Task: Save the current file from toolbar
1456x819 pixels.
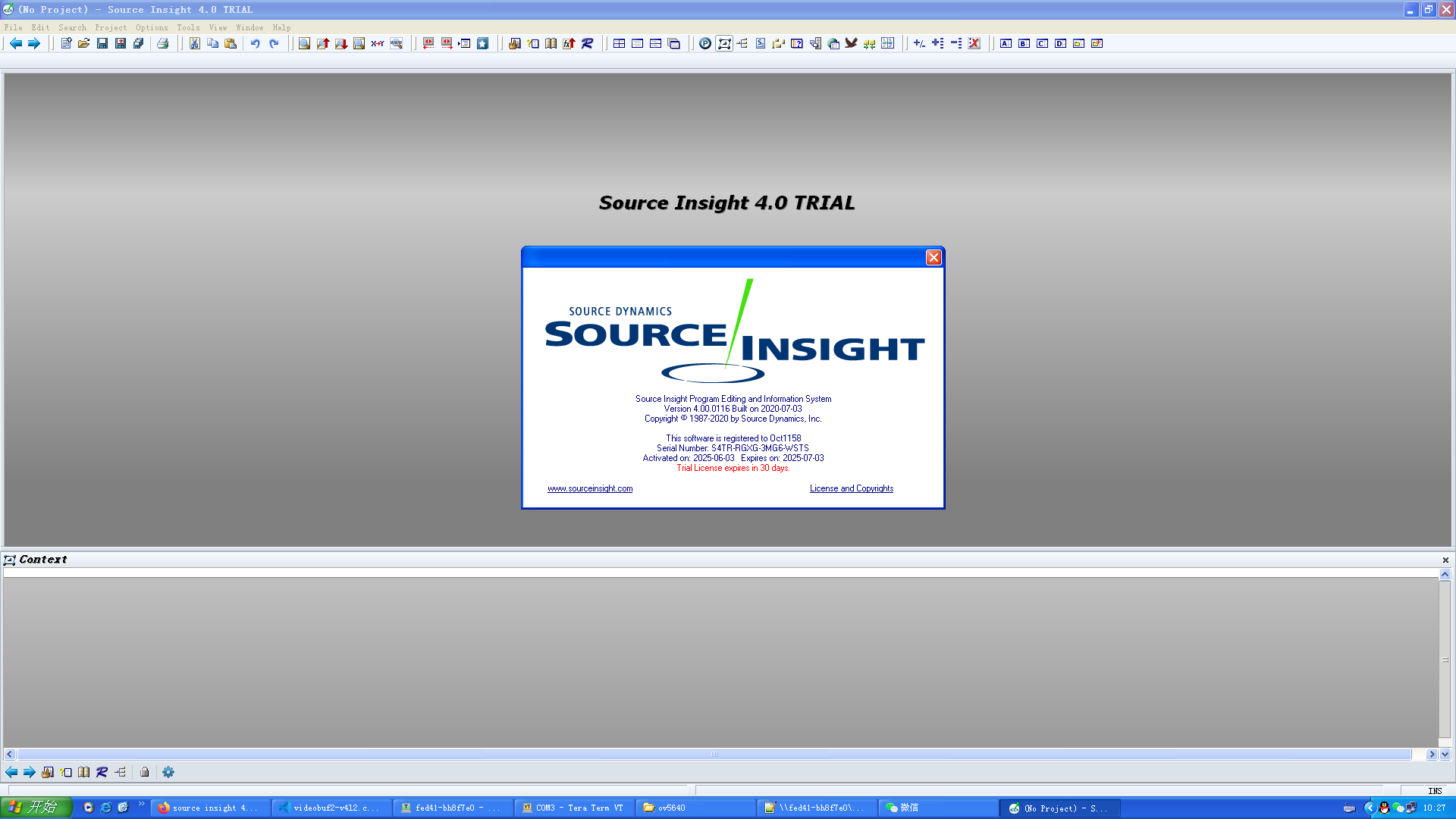Action: pos(102,43)
